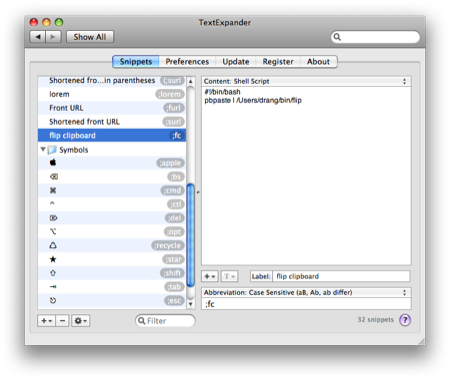Click the snippet list scroll down arrow

[191, 304]
